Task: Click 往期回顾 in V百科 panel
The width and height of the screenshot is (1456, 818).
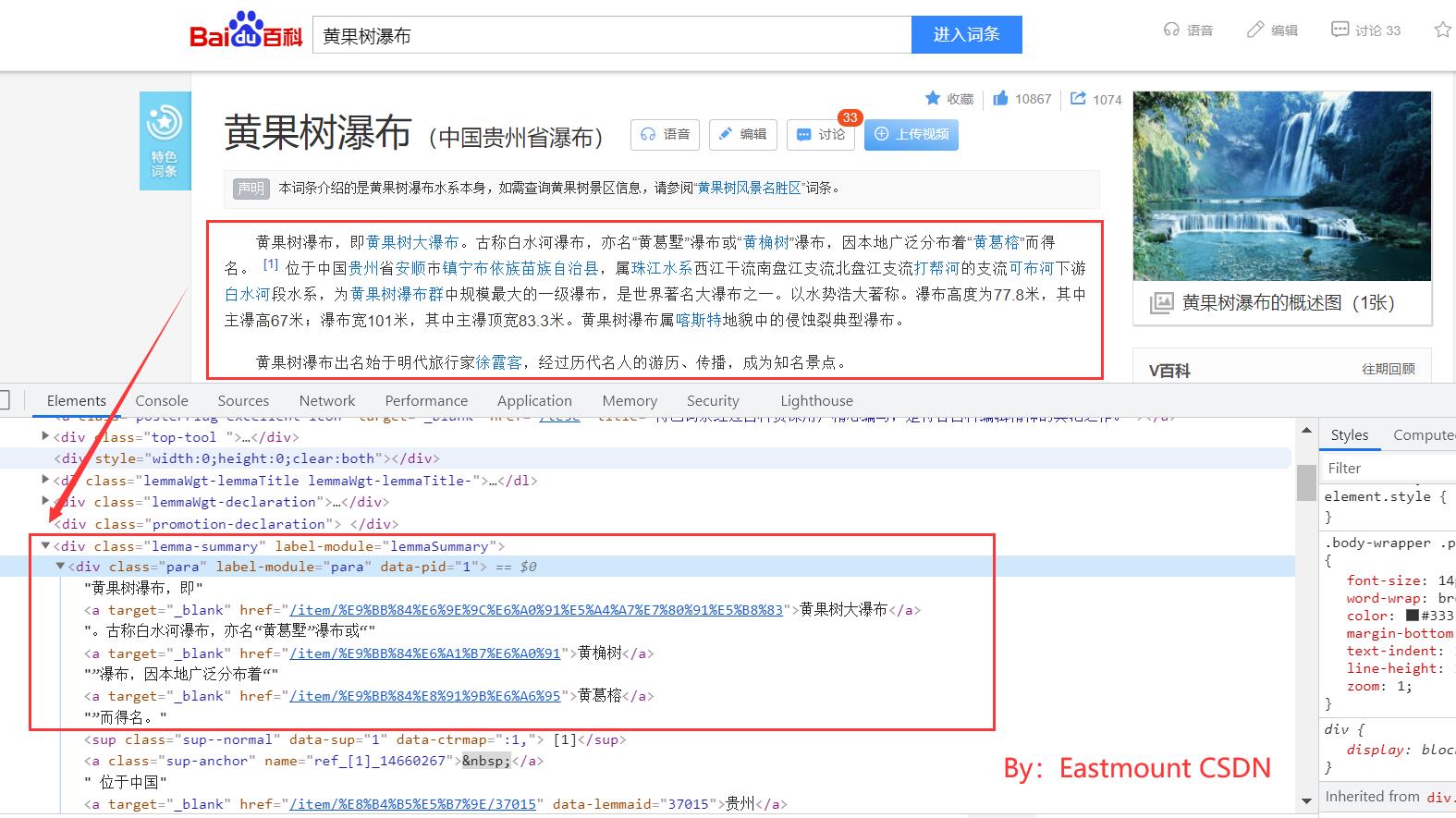Action: click(1388, 369)
